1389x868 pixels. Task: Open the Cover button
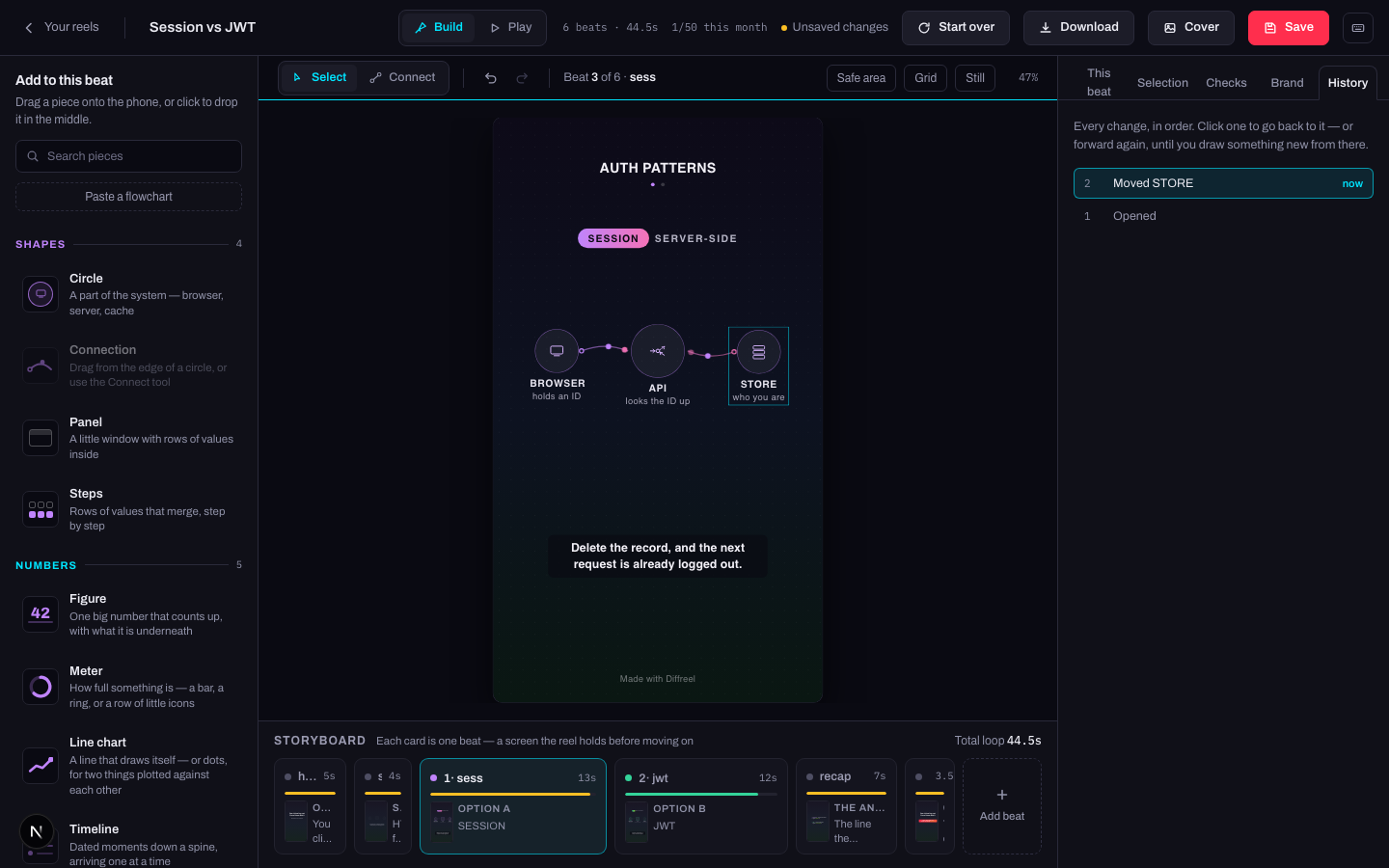click(1191, 28)
